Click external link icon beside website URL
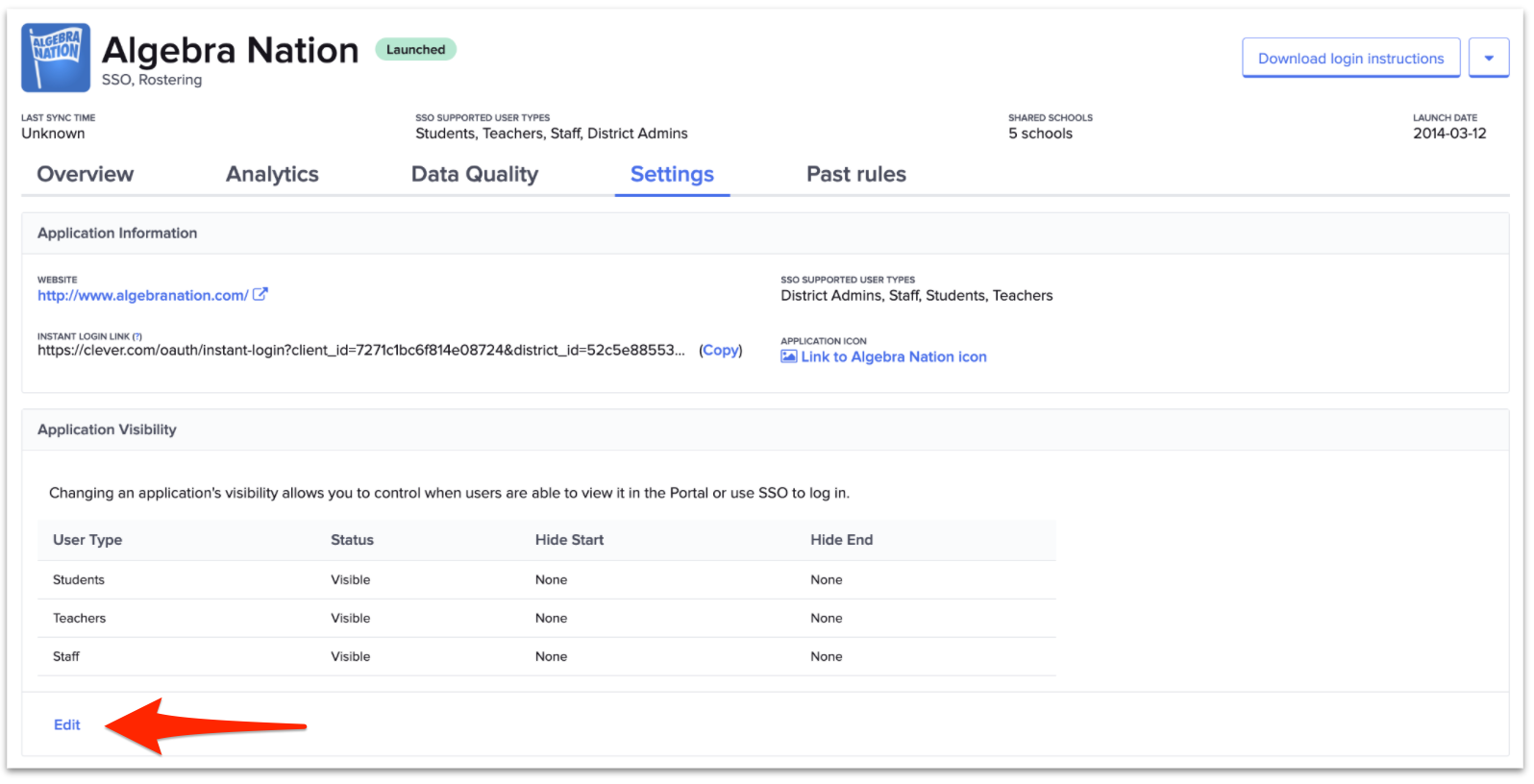The image size is (1534, 784). tap(260, 295)
